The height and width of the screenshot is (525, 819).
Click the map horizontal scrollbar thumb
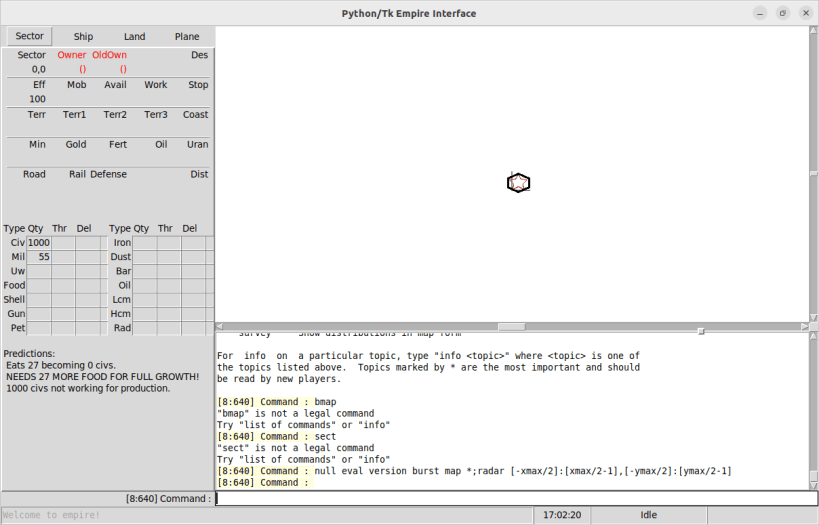511,326
